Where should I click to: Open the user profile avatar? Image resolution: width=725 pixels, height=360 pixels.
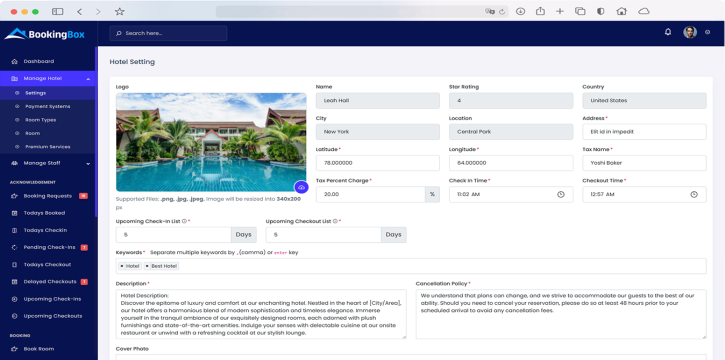690,32
